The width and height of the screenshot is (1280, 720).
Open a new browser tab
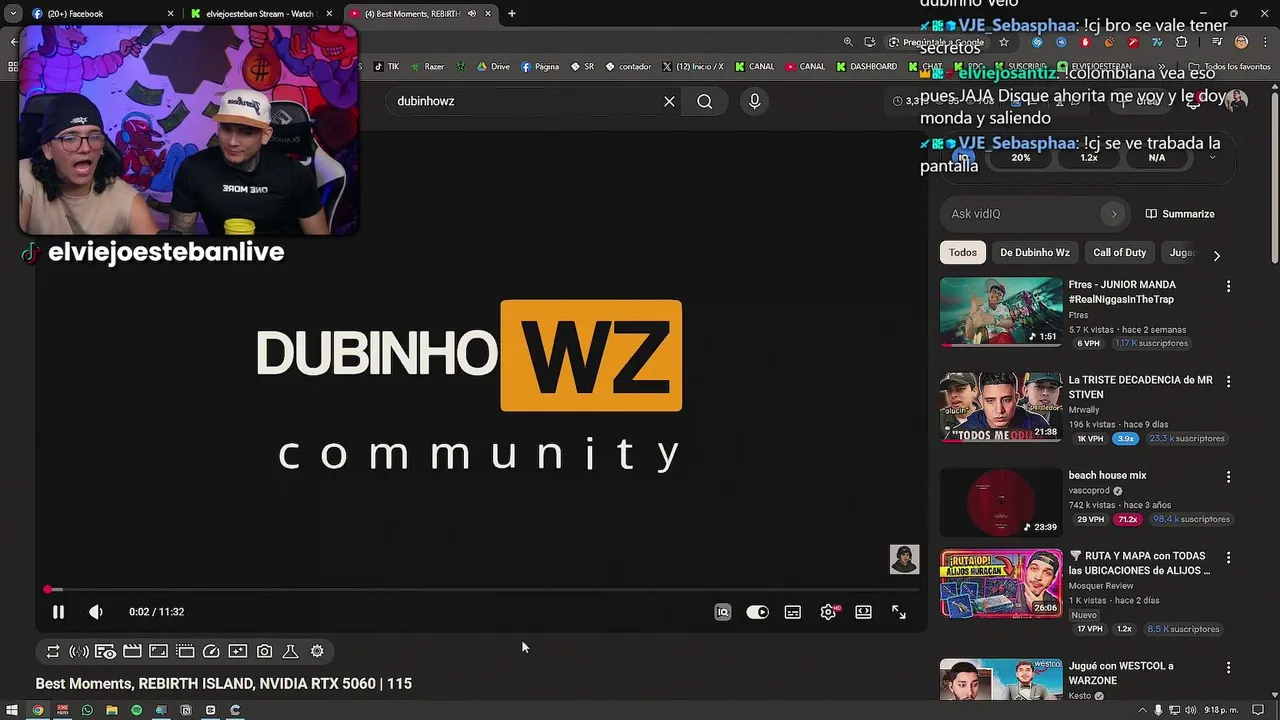(x=511, y=14)
